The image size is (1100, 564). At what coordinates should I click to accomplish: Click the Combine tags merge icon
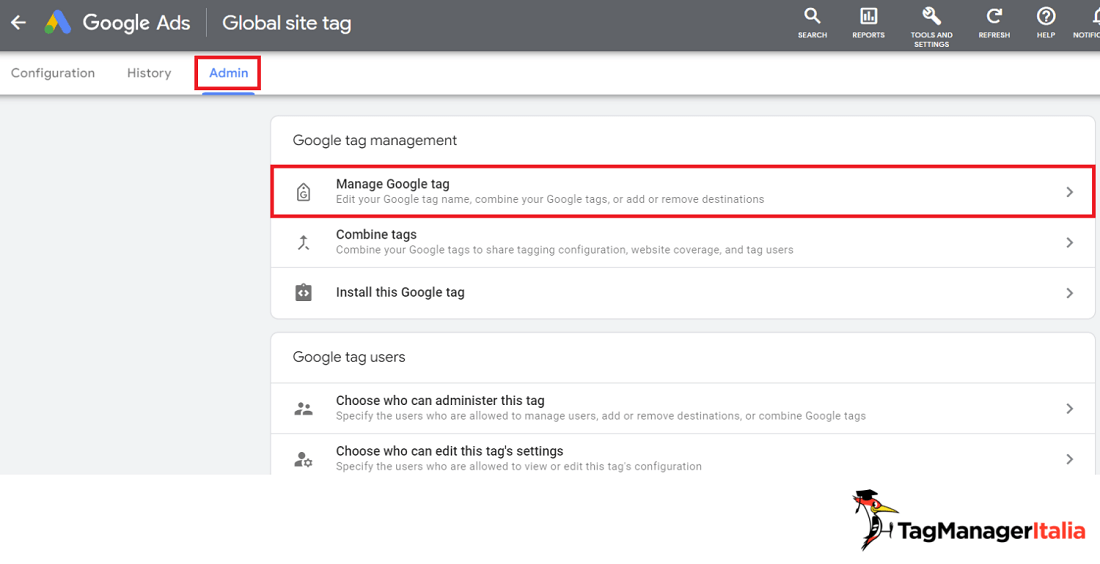(x=303, y=243)
